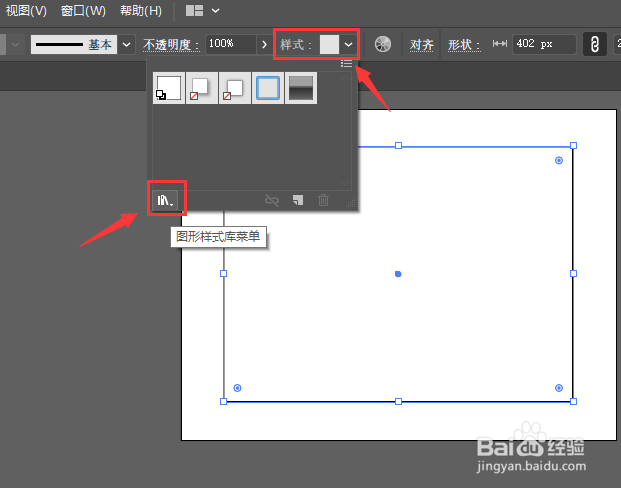Click the delete graphic style trash icon
621x488 pixels.
pos(324,200)
